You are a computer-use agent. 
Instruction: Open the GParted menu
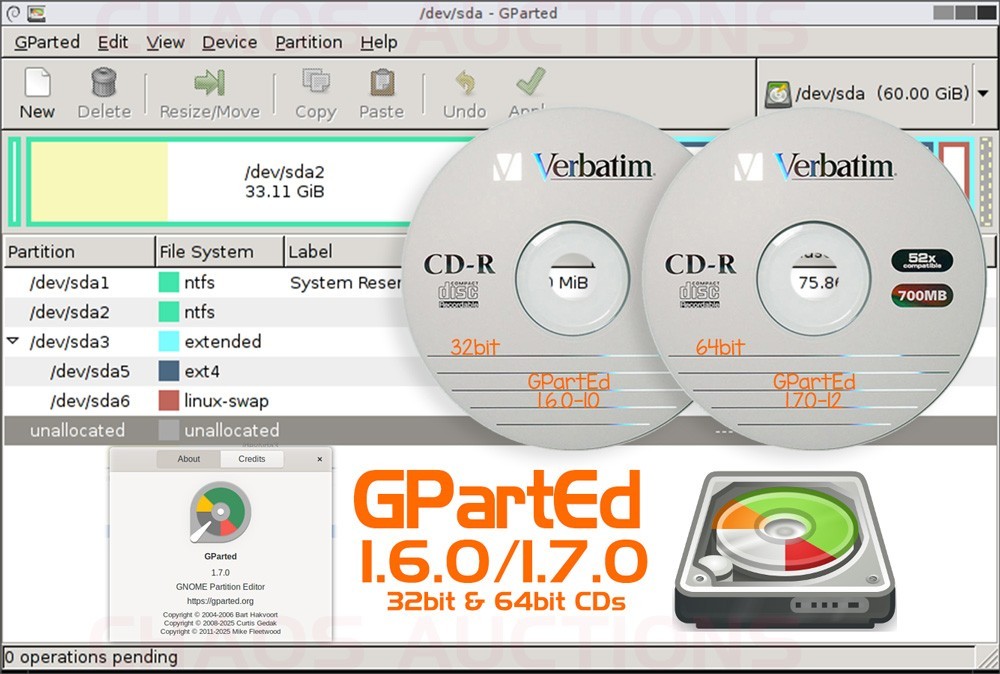pyautogui.click(x=47, y=42)
